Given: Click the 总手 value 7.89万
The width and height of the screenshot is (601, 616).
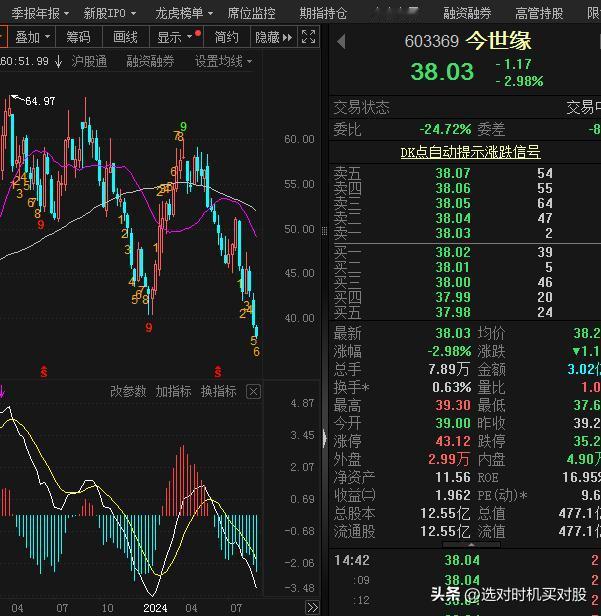Looking at the screenshot, I should tap(449, 369).
